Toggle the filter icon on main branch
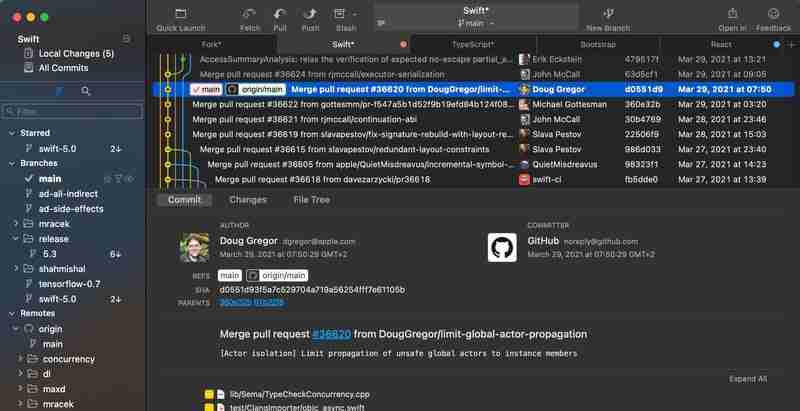This screenshot has width=800, height=411. tap(118, 179)
